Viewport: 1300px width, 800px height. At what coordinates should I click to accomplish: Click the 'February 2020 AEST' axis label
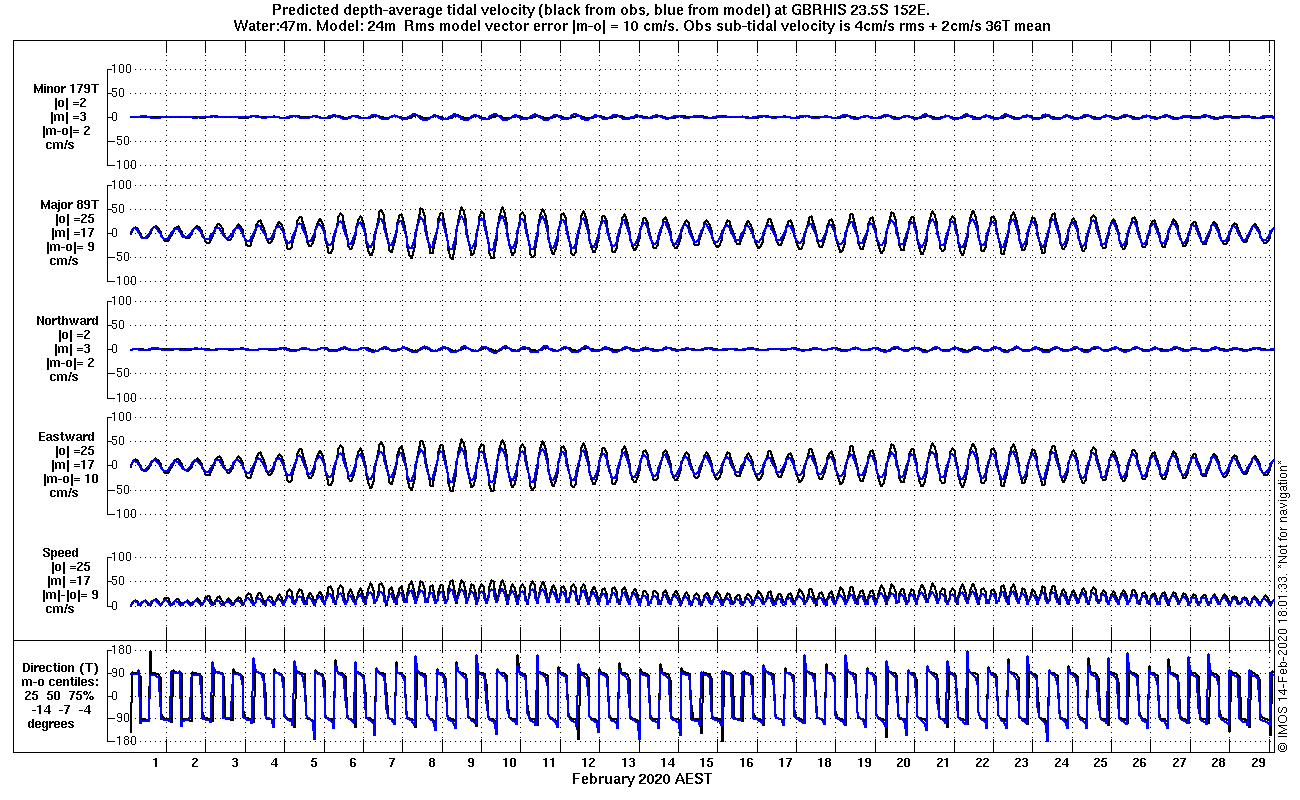click(x=642, y=779)
